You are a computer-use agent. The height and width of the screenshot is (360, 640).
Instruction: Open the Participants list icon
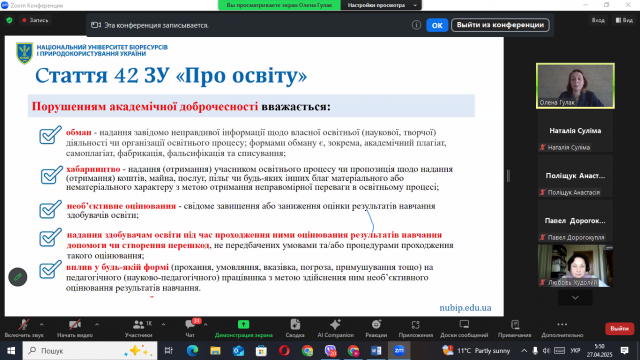(x=138, y=325)
